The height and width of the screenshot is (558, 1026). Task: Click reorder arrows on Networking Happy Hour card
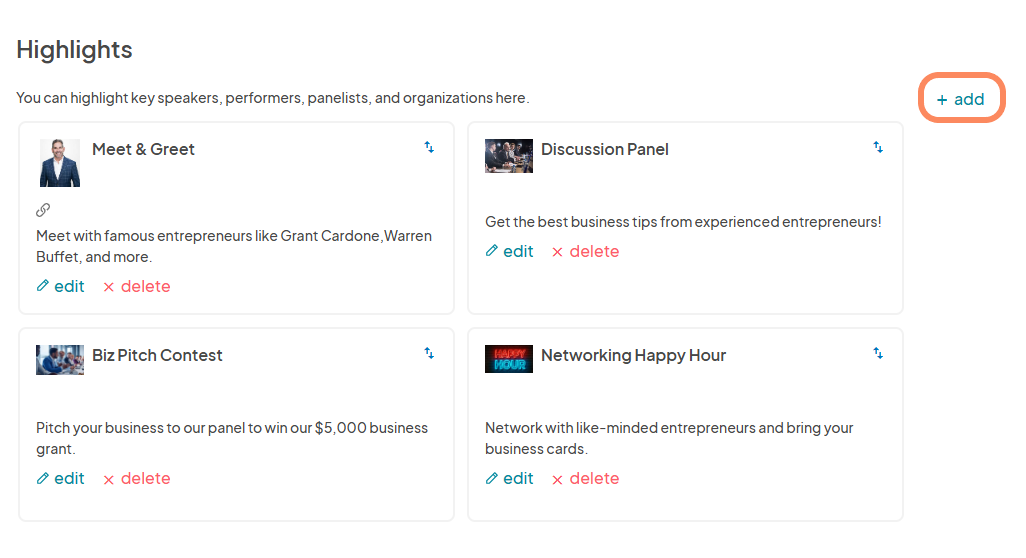pos(878,353)
